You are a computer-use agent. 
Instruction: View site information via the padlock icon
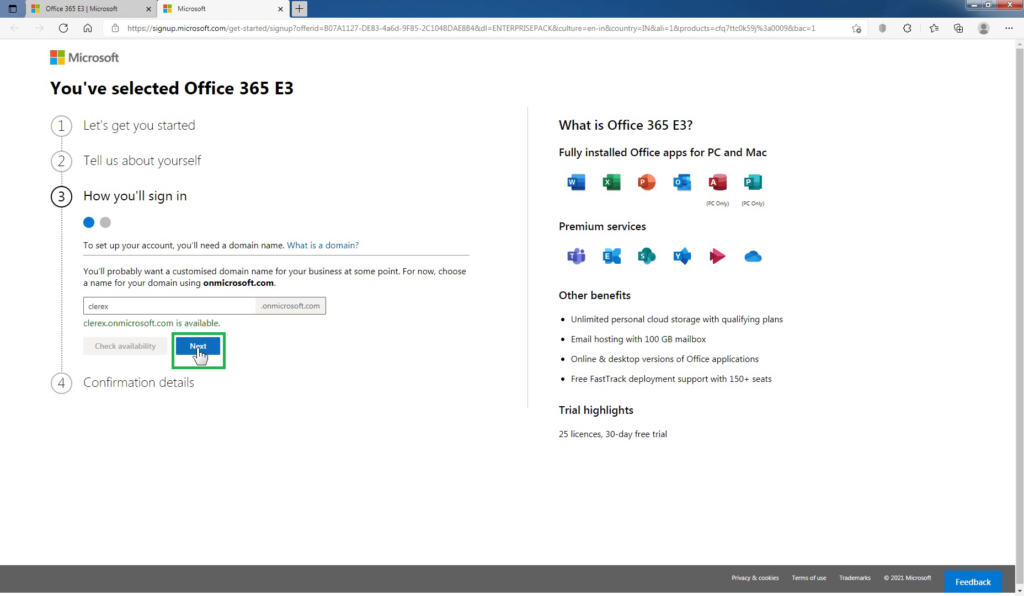pyautogui.click(x=115, y=28)
